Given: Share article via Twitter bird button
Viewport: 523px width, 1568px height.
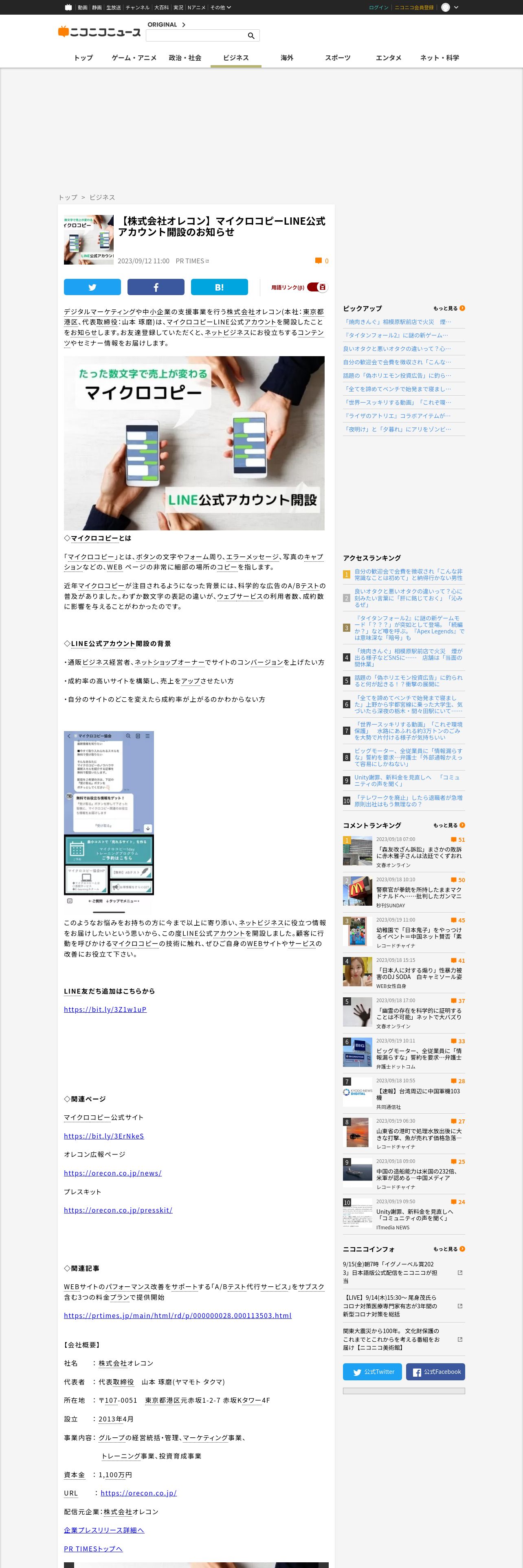Looking at the screenshot, I should pyautogui.click(x=92, y=287).
